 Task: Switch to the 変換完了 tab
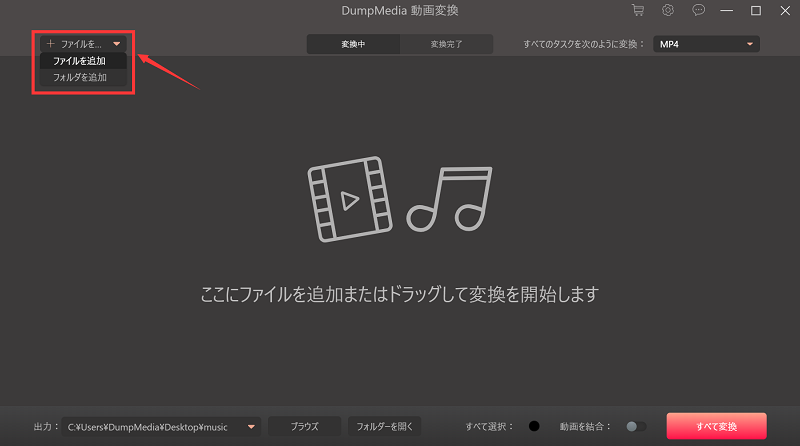[x=446, y=44]
